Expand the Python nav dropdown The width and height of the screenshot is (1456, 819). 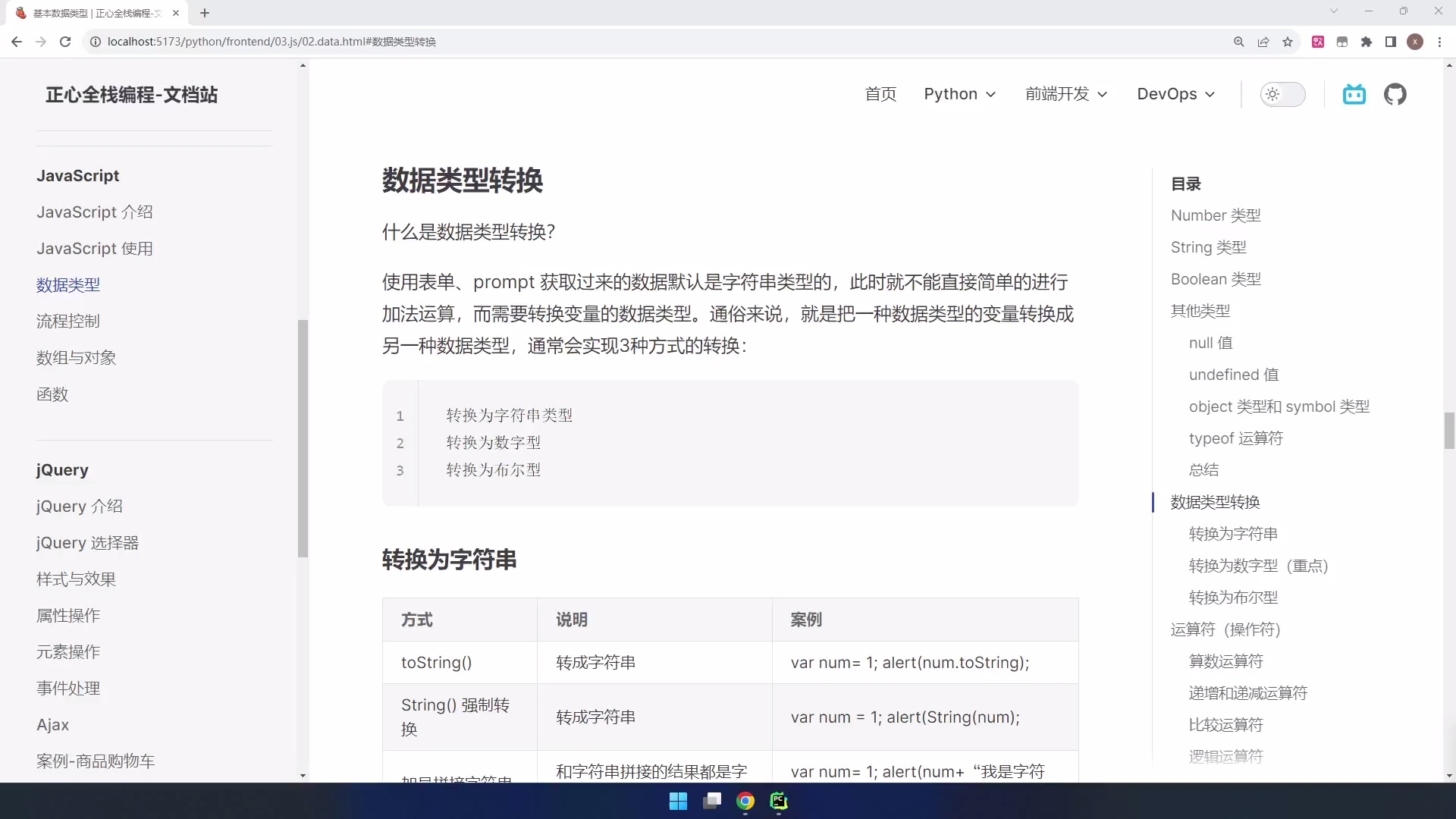tap(959, 94)
